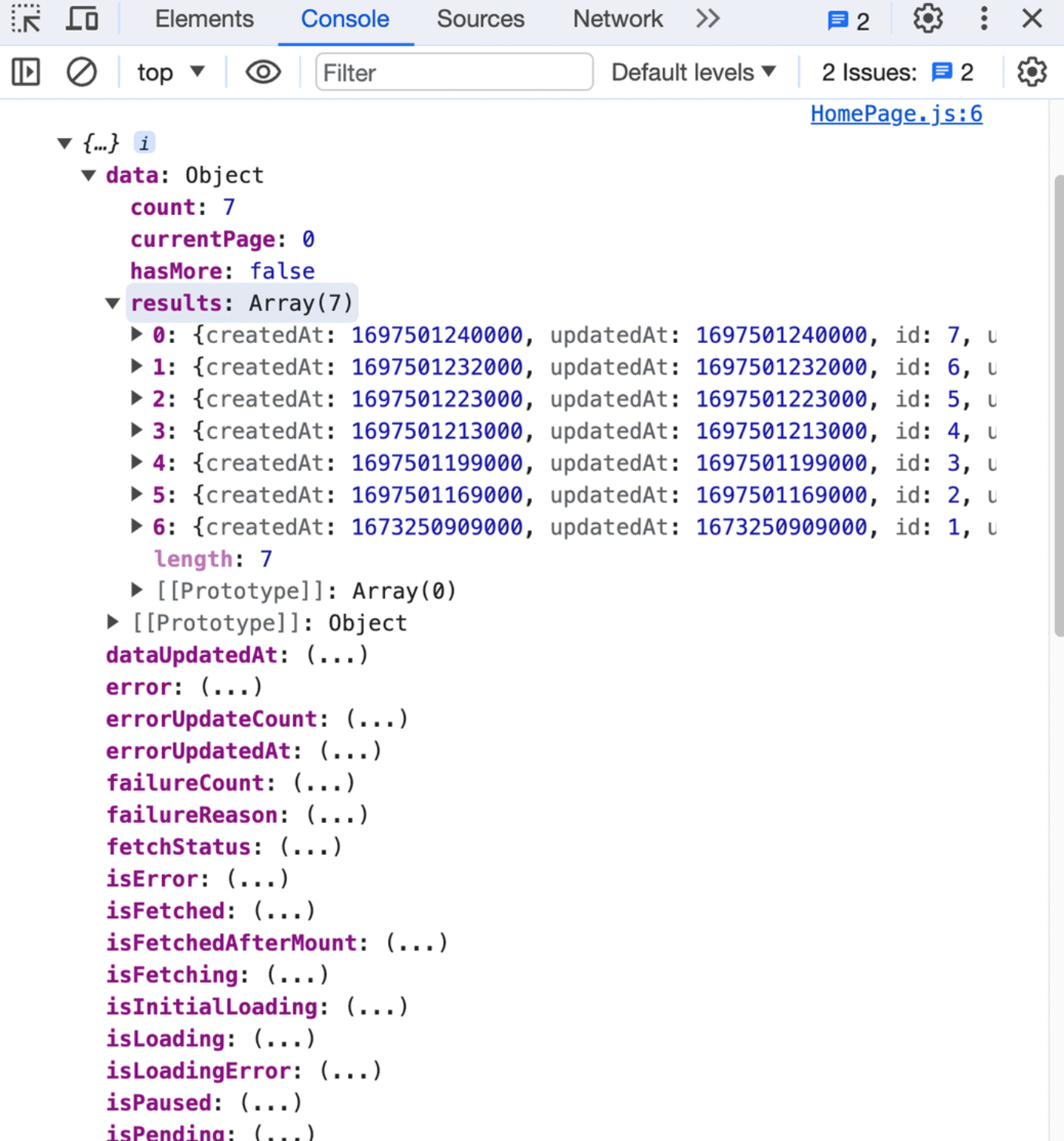Clear the console output

pyautogui.click(x=81, y=72)
